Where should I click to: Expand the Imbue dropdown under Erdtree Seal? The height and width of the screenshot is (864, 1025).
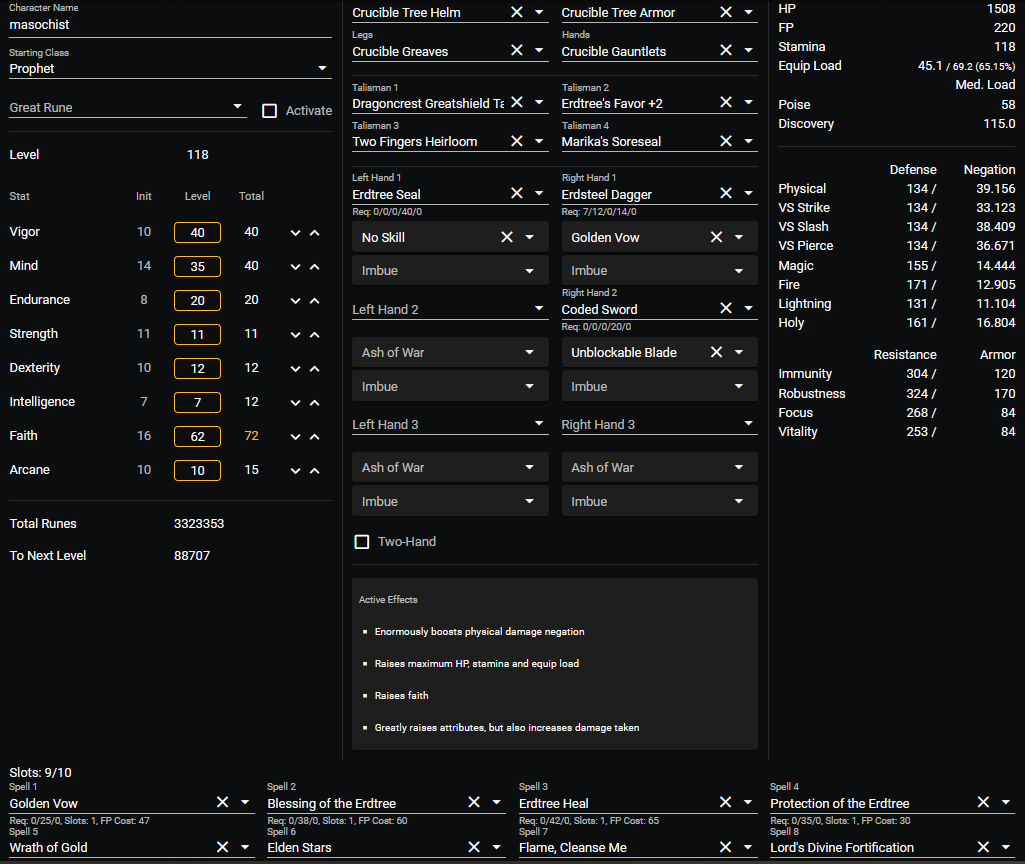[x=450, y=270]
